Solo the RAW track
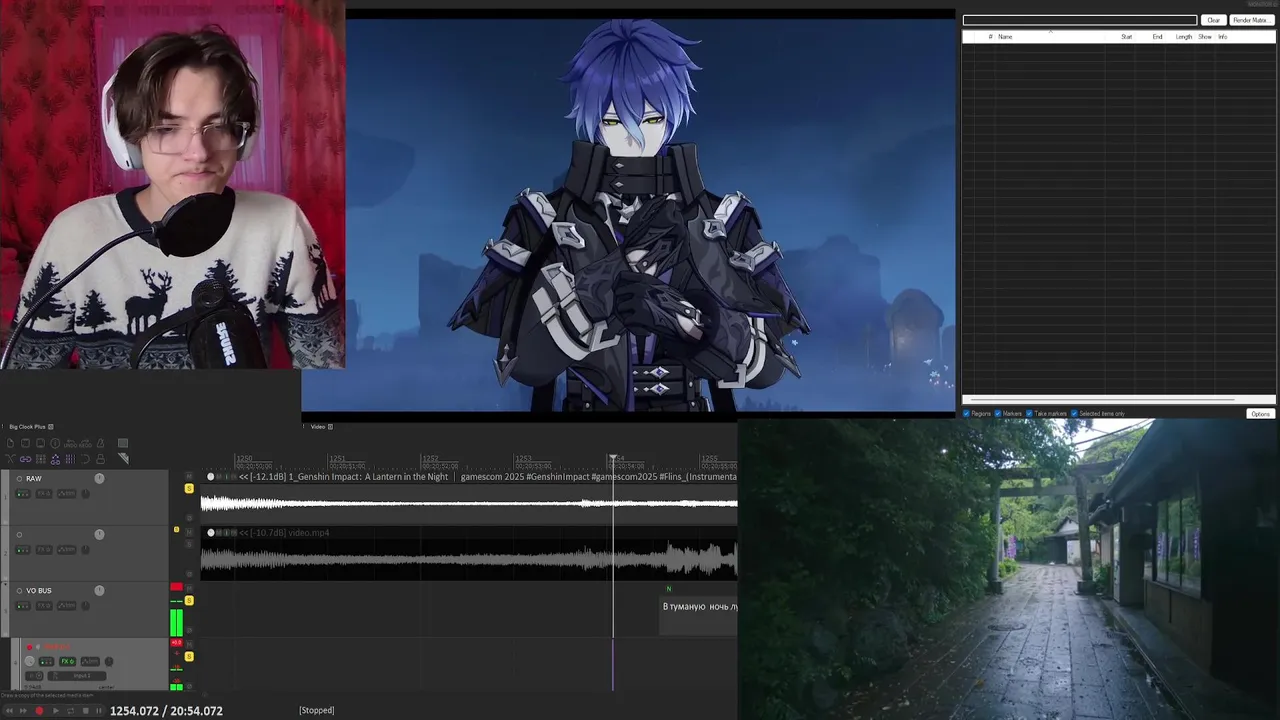 [x=189, y=489]
